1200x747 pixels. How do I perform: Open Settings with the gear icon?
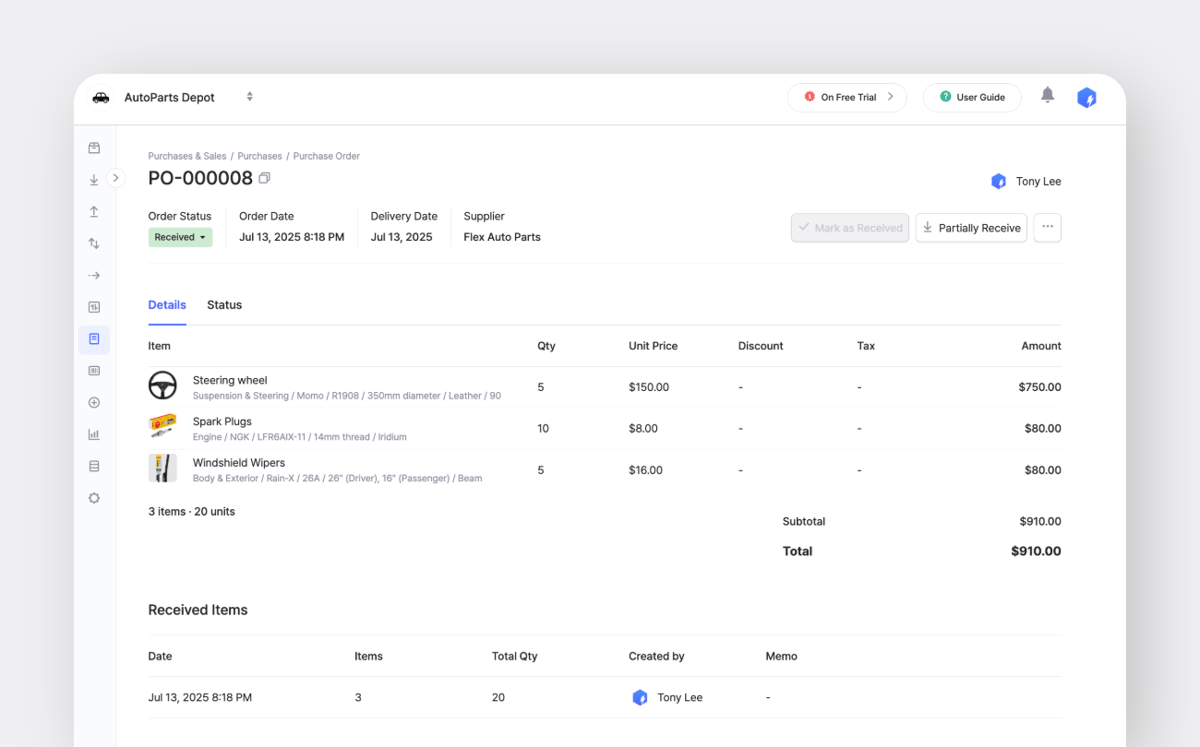pyautogui.click(x=93, y=498)
